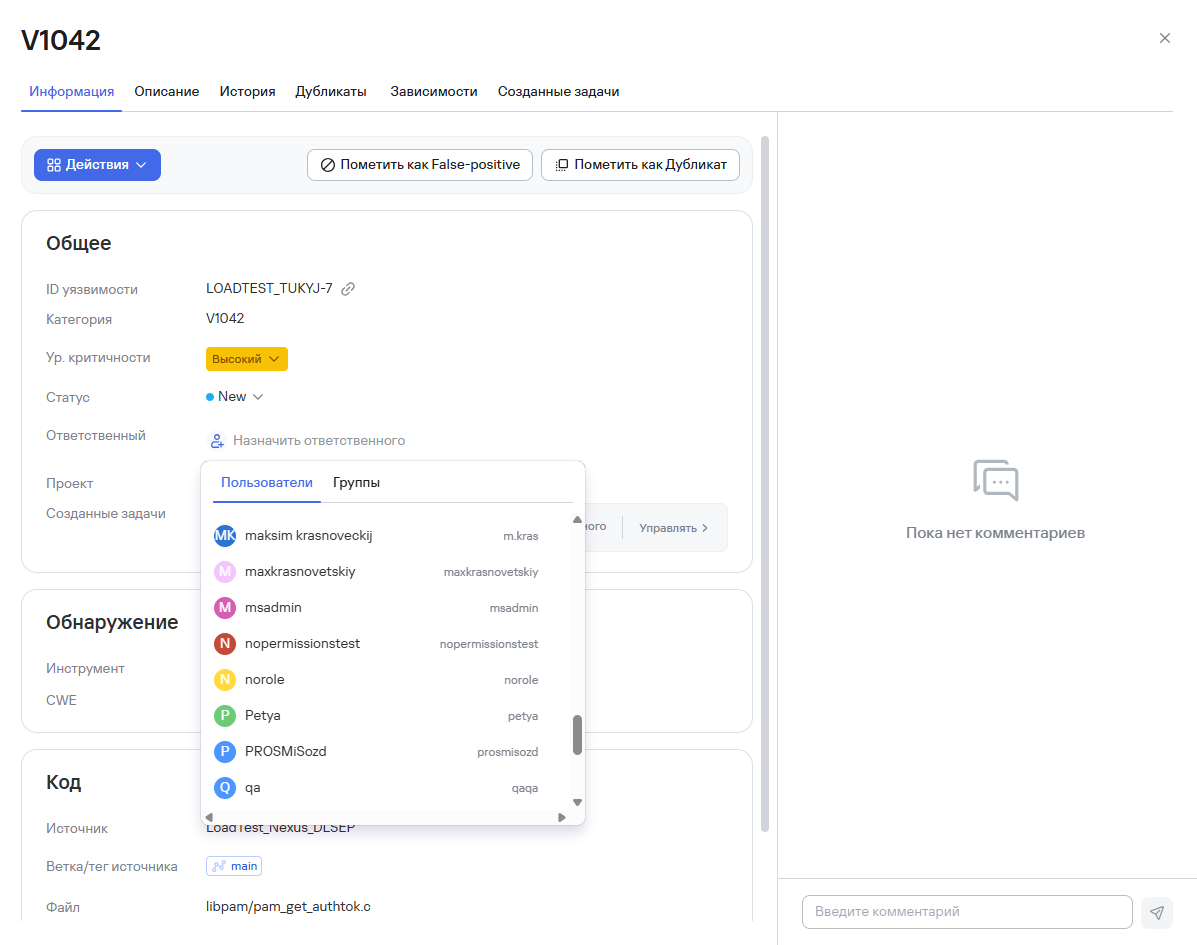Click the user list vertical scrollbar thumb
The height and width of the screenshot is (945, 1197).
(x=577, y=735)
